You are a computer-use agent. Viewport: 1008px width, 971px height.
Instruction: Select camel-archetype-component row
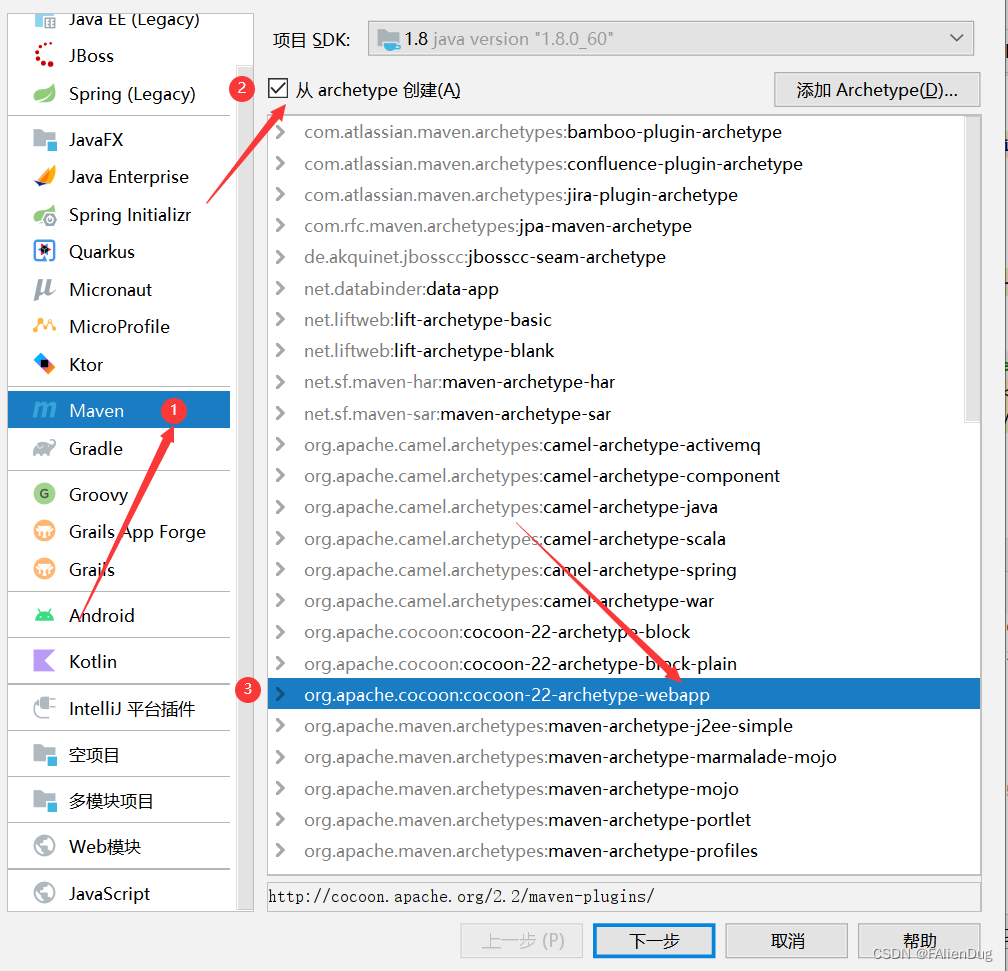pyautogui.click(x=624, y=476)
